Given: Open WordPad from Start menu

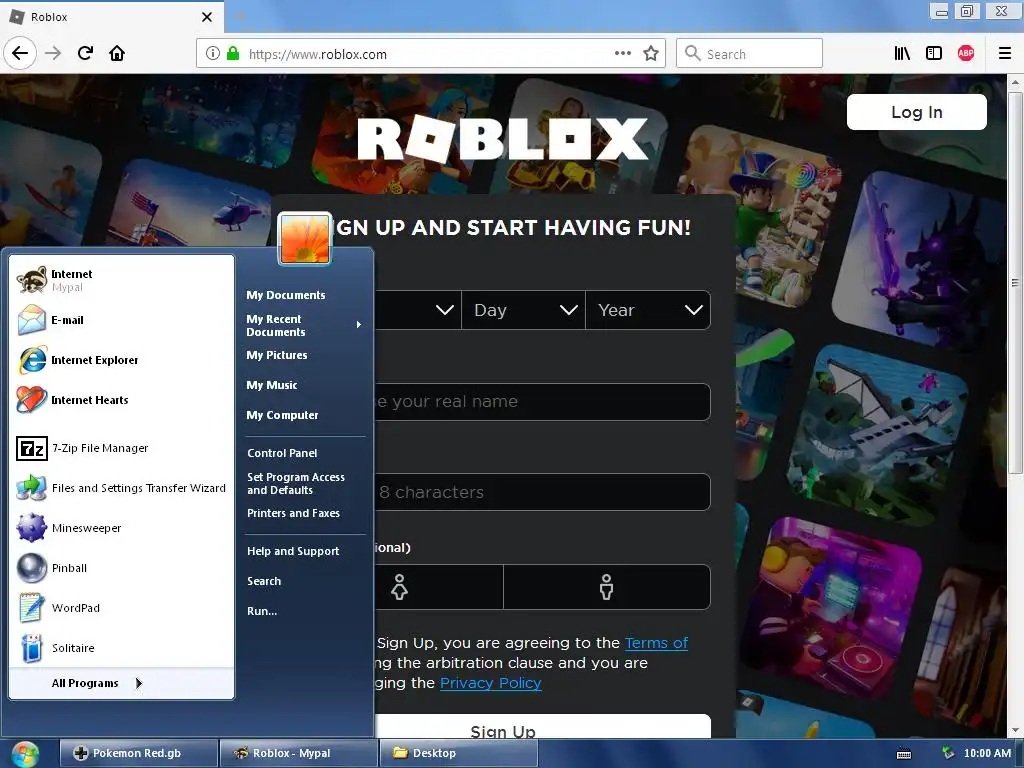Looking at the screenshot, I should pyautogui.click(x=121, y=607).
